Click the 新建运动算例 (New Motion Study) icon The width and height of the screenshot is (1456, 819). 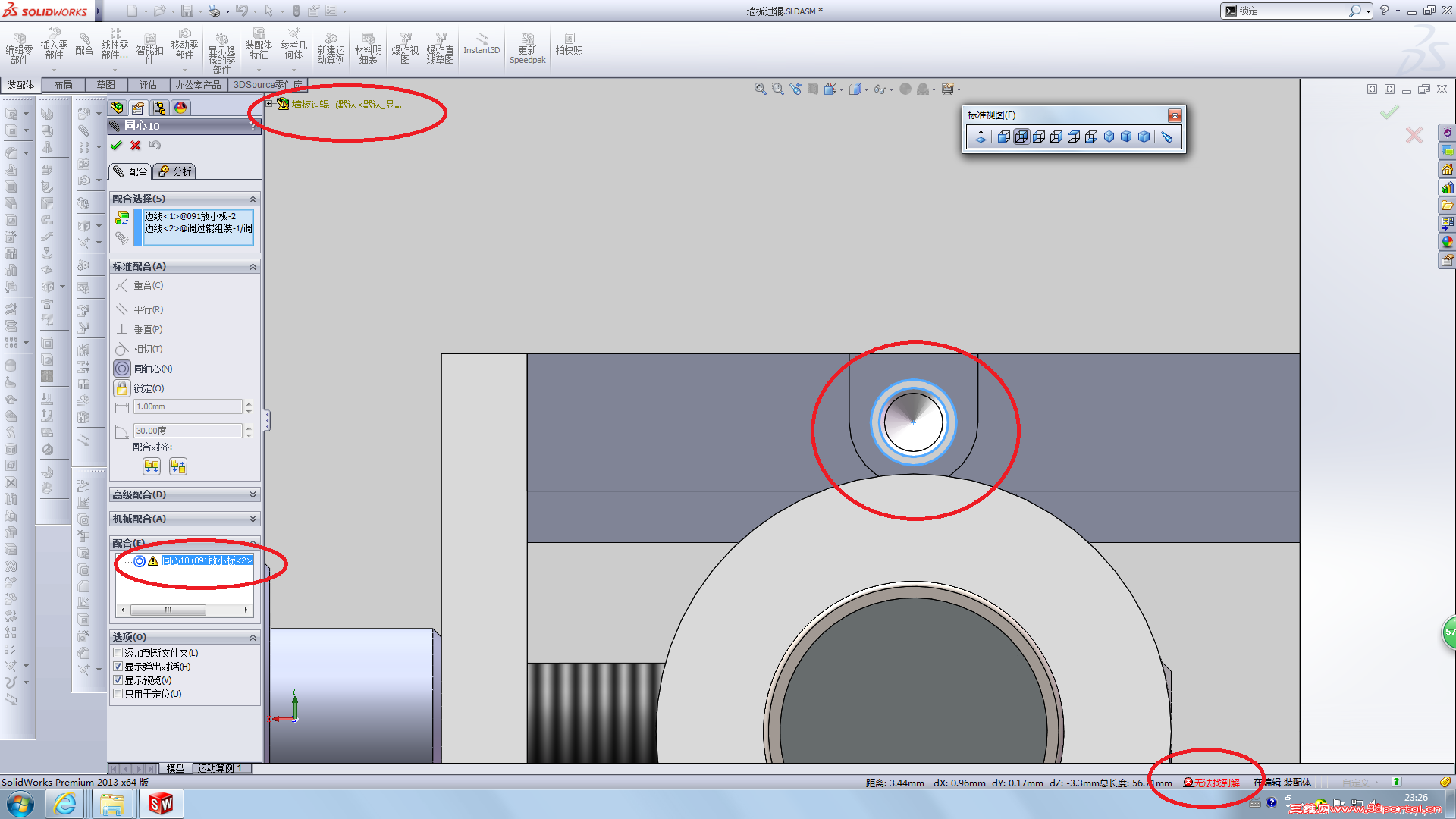click(x=331, y=49)
